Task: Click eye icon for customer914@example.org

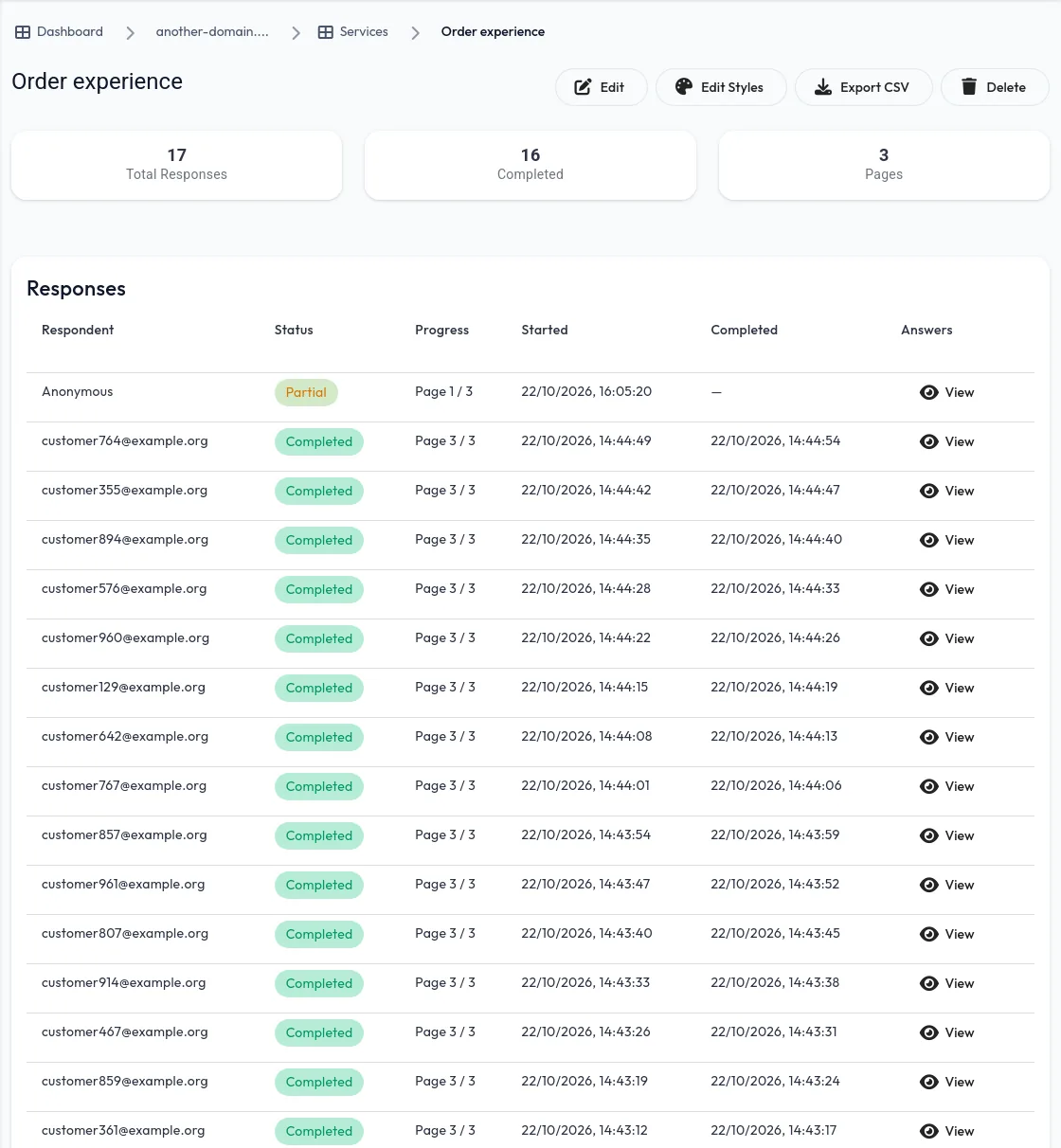Action: pos(929,983)
